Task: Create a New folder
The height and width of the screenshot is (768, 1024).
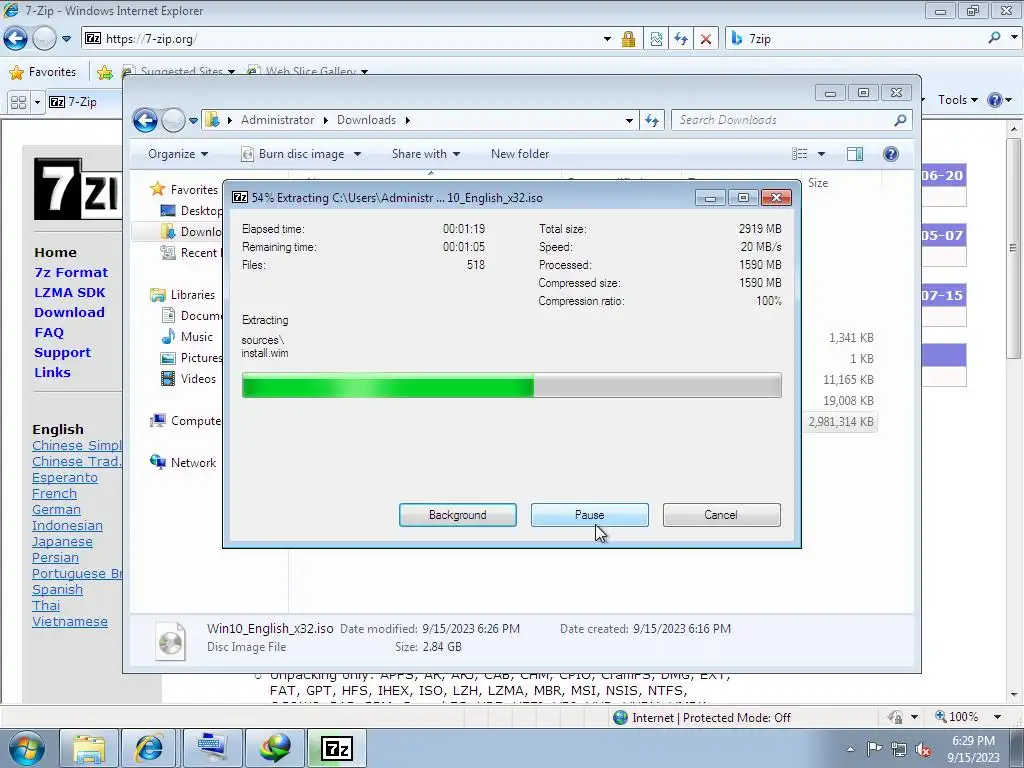Action: point(520,154)
